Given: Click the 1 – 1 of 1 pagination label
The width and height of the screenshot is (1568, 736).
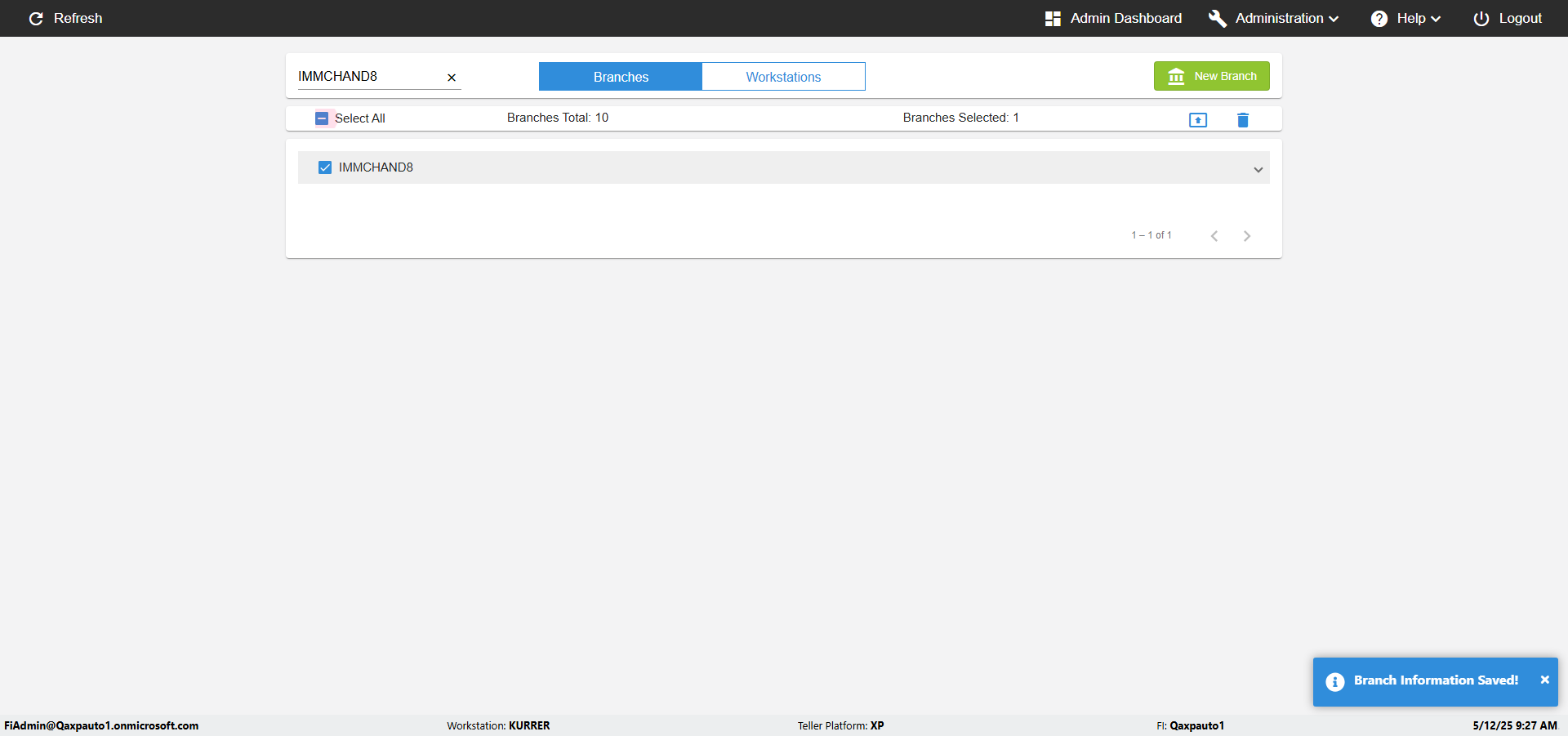Looking at the screenshot, I should point(1151,235).
